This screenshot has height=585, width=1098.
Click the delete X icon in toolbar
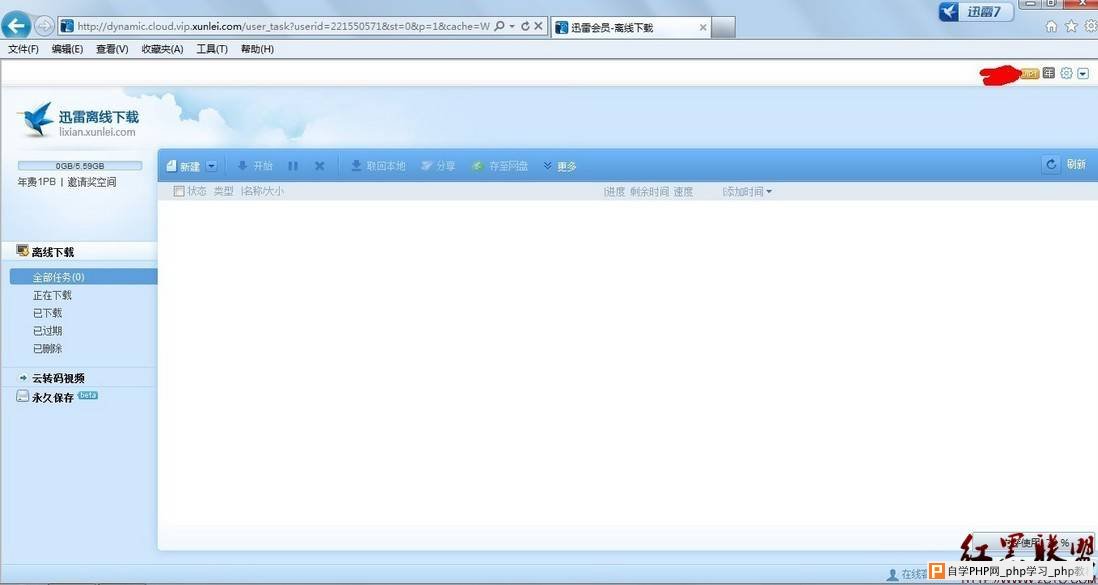pos(319,166)
